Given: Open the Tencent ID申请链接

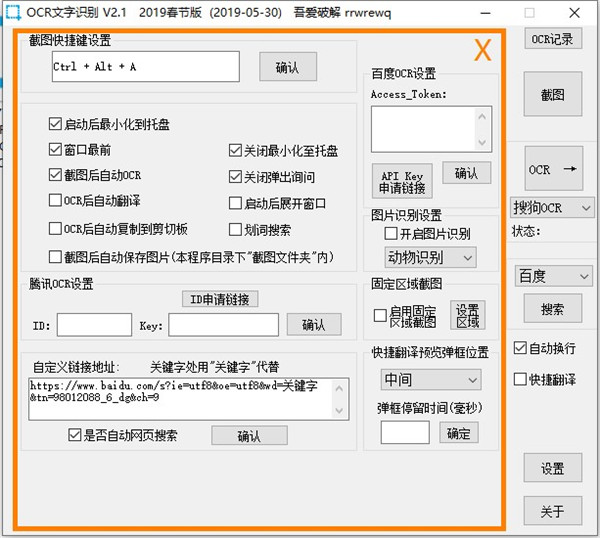Looking at the screenshot, I should click(x=220, y=299).
